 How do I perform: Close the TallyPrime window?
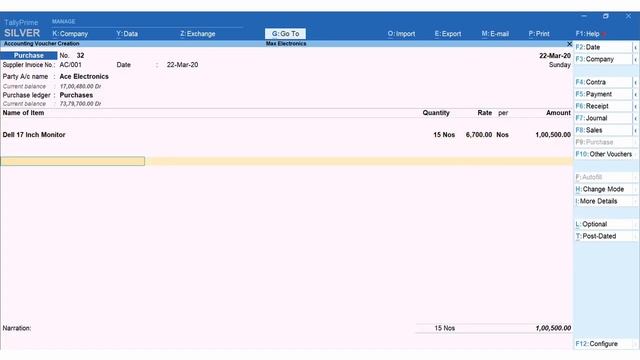628,16
